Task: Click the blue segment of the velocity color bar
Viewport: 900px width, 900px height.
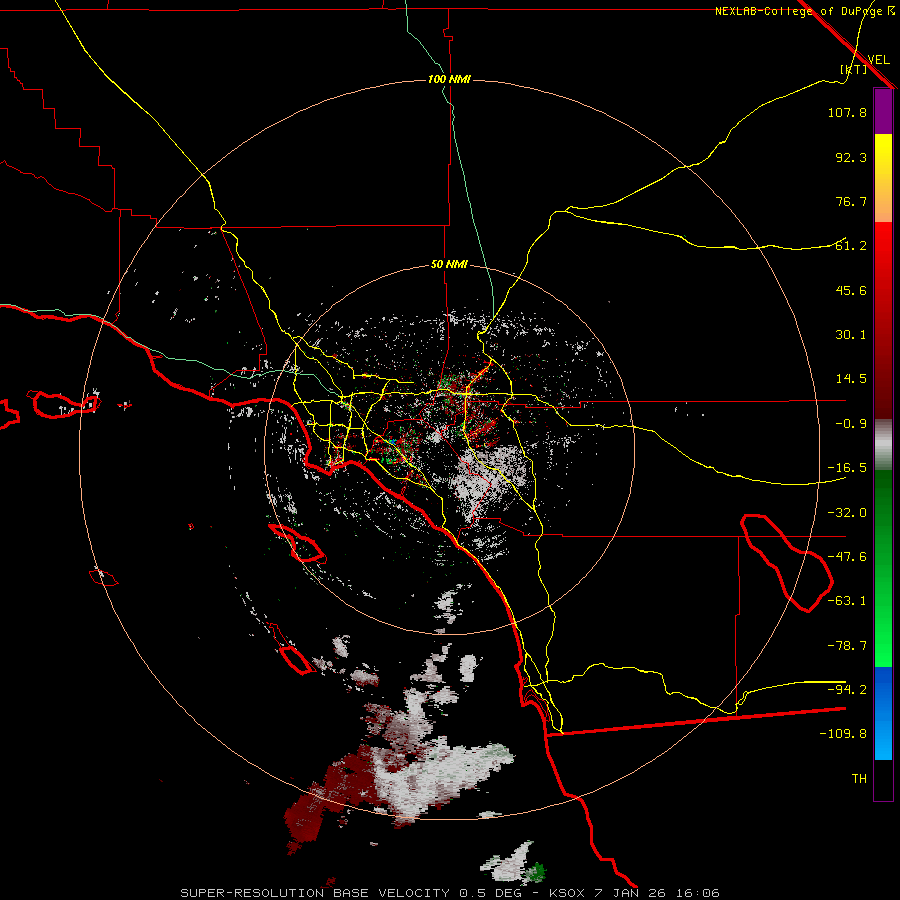Action: (883, 713)
